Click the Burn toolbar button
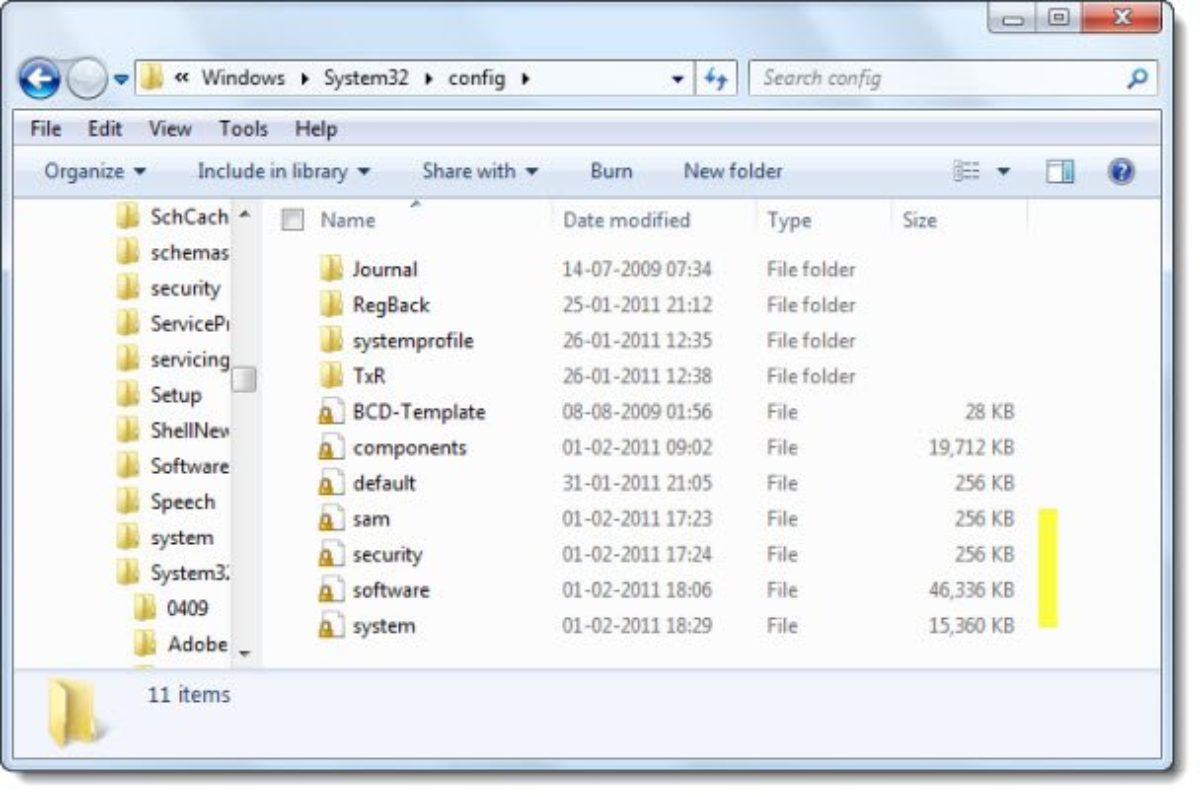 (611, 171)
